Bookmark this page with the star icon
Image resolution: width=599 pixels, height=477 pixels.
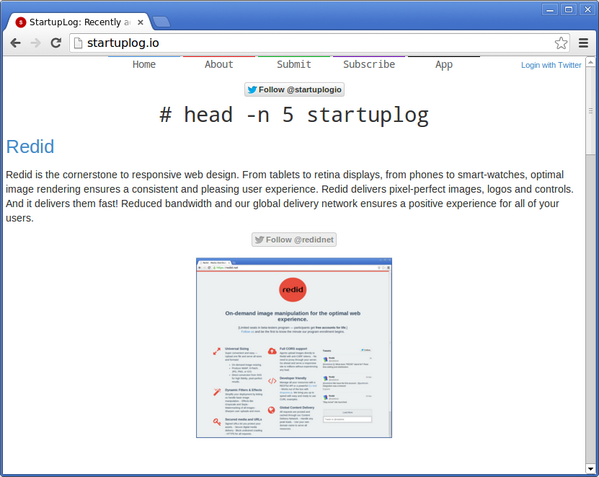[561, 43]
